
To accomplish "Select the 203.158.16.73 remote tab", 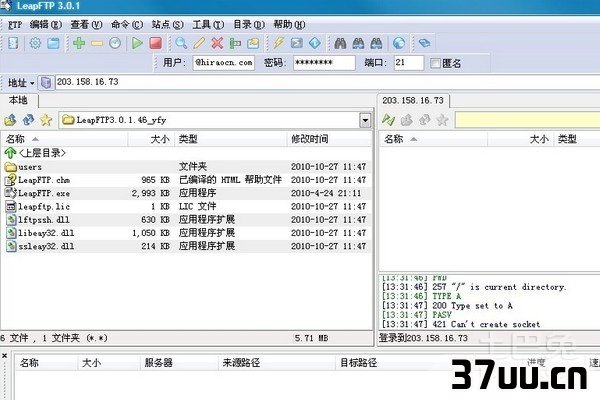I will pos(413,101).
